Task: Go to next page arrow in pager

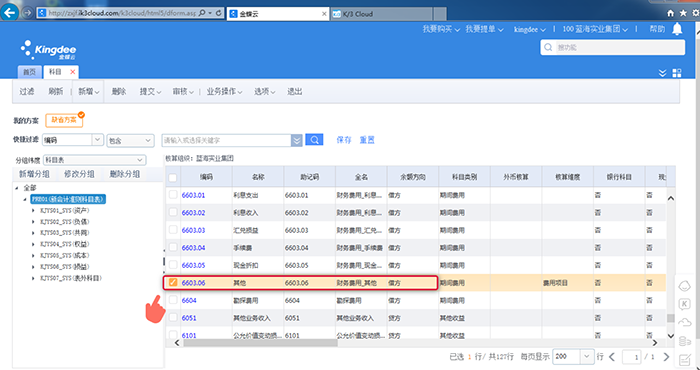Action: point(667,357)
